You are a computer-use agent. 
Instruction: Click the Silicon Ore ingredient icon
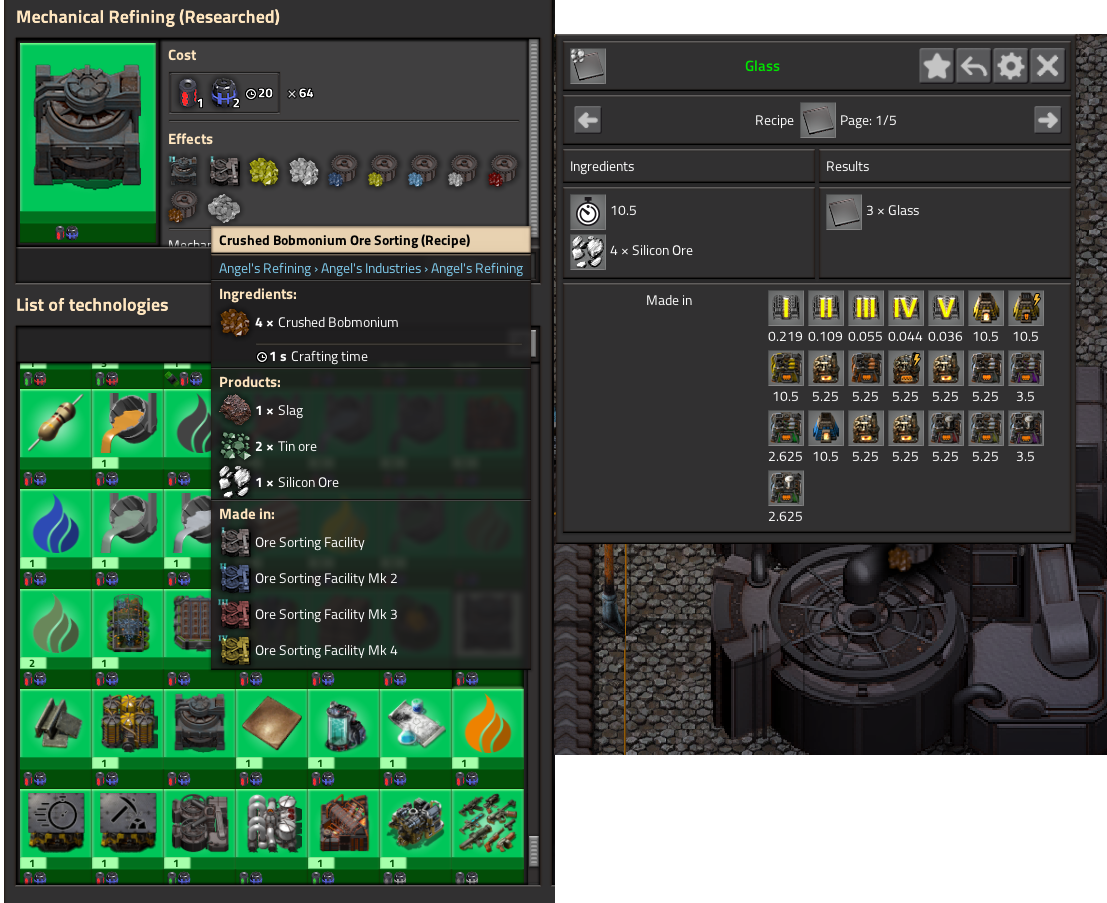tap(587, 251)
